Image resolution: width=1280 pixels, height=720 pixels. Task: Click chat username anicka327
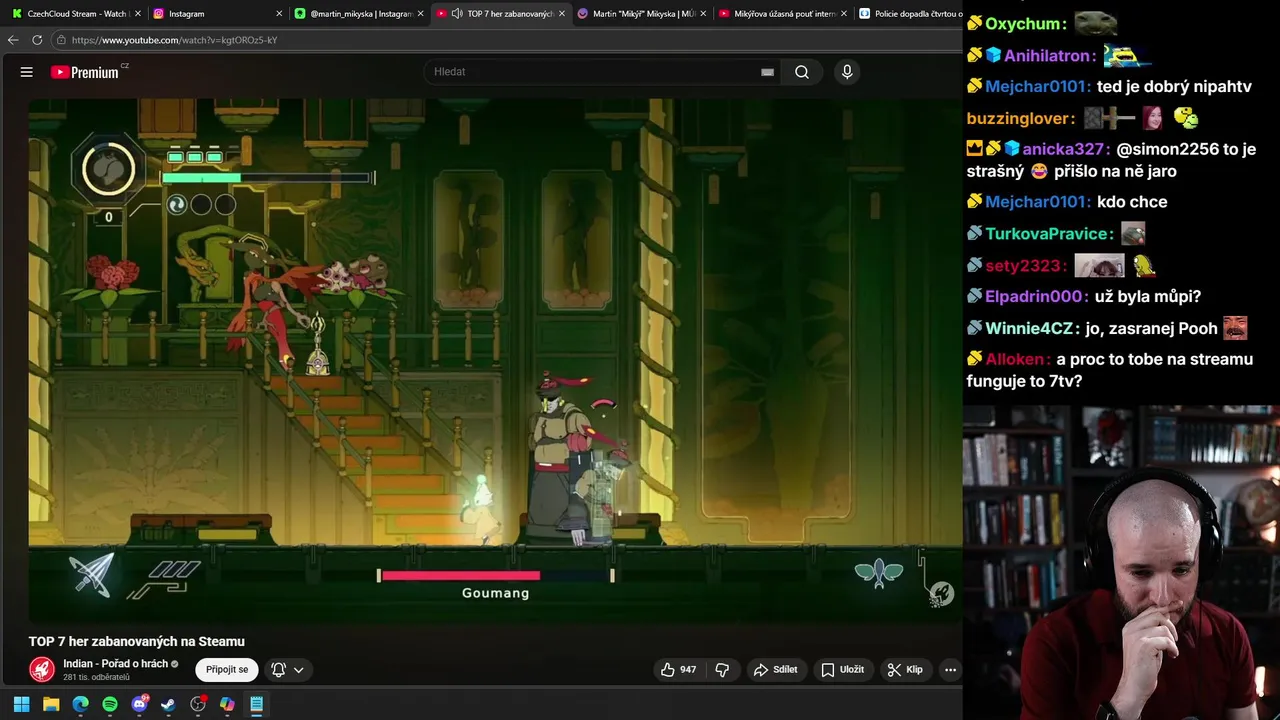click(1065, 149)
